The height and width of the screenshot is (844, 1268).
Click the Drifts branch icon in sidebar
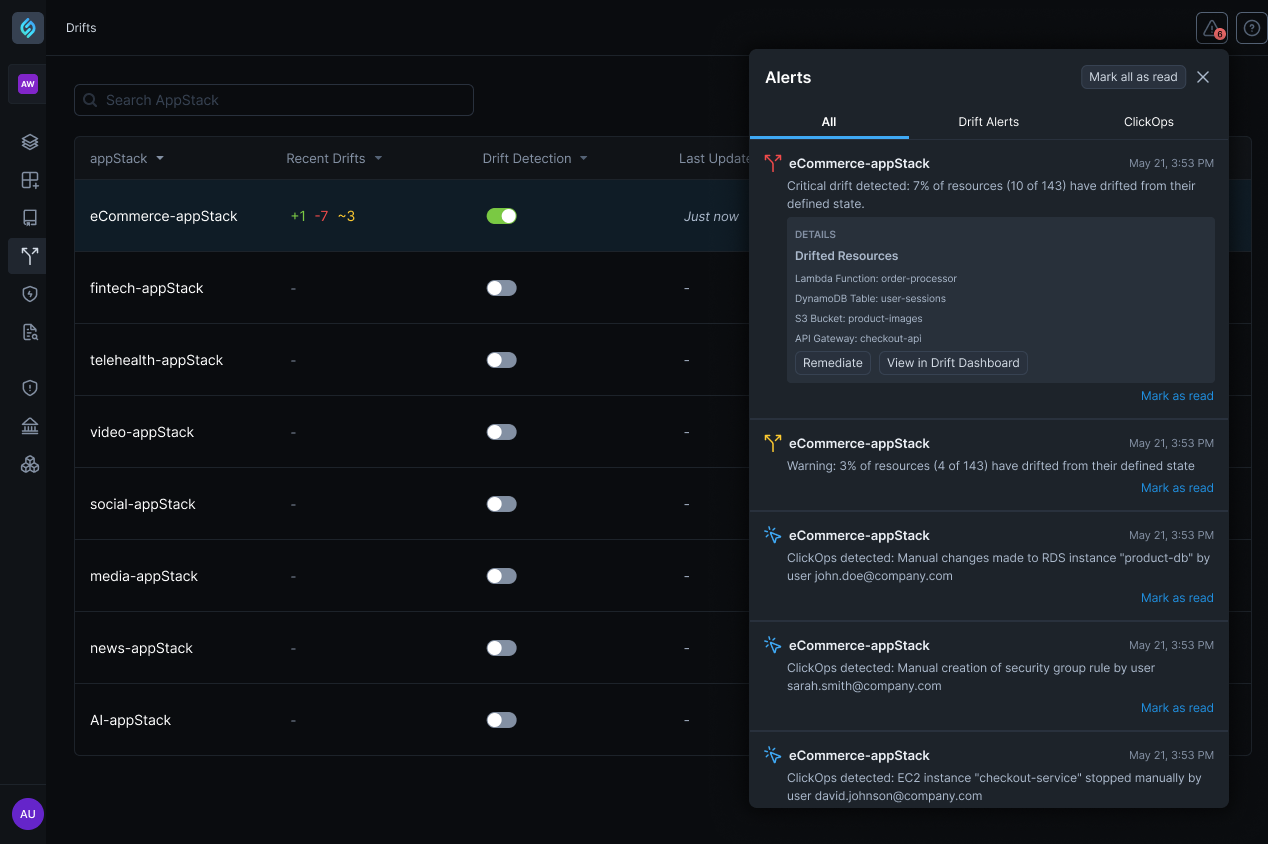[x=29, y=256]
